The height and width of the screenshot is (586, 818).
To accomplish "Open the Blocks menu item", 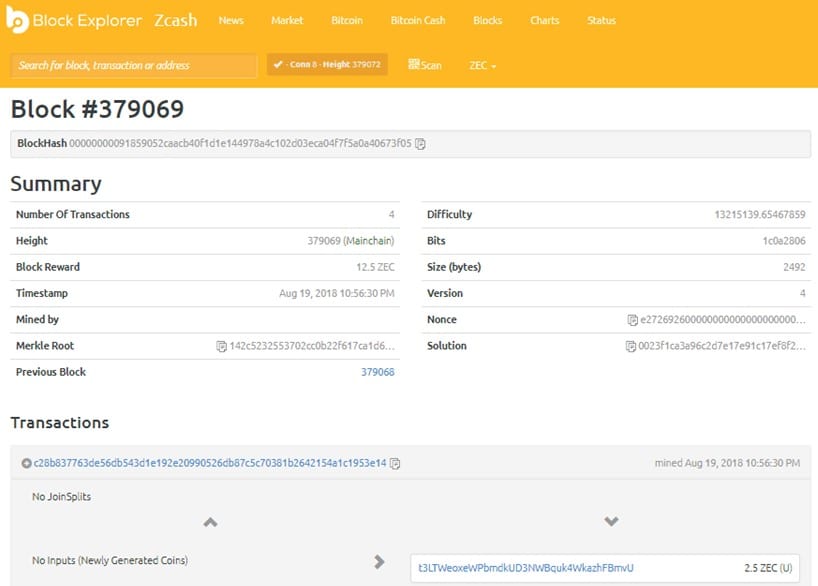I will (x=488, y=20).
